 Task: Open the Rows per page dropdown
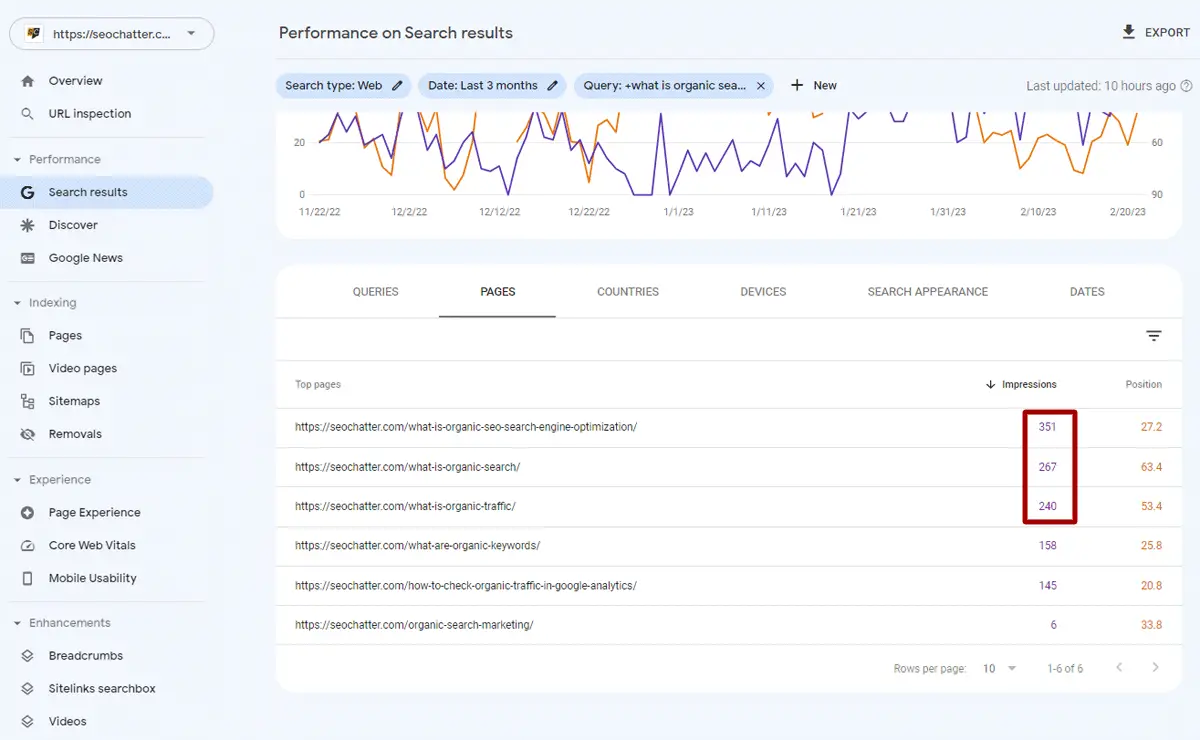[999, 668]
